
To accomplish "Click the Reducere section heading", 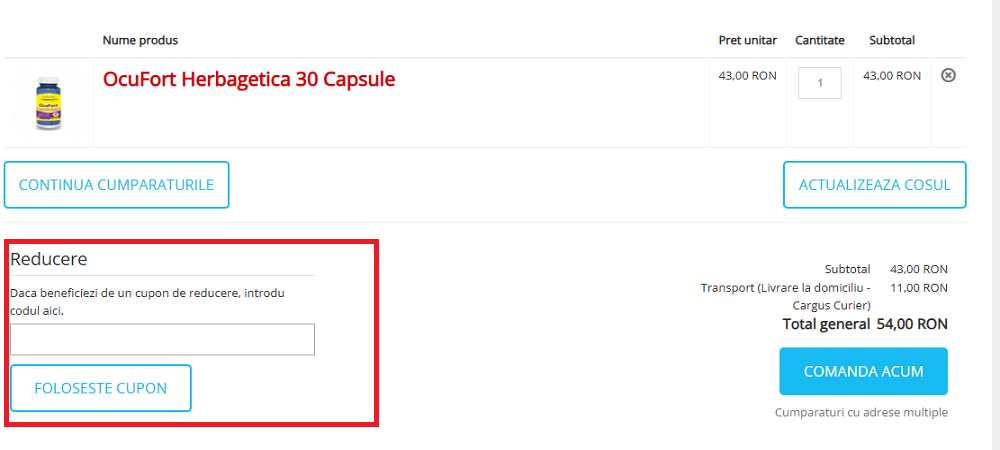I will coord(49,259).
